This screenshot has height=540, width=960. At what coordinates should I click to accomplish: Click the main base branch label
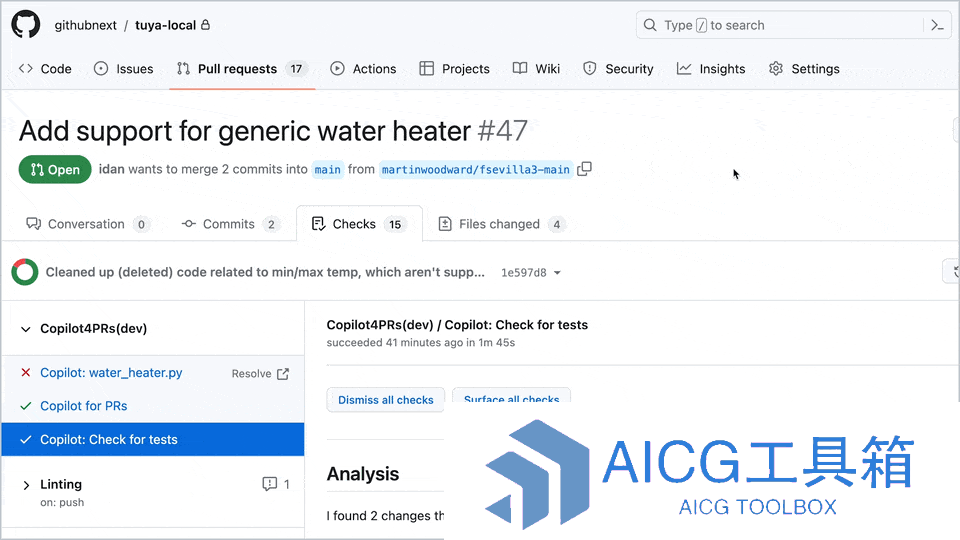point(328,170)
